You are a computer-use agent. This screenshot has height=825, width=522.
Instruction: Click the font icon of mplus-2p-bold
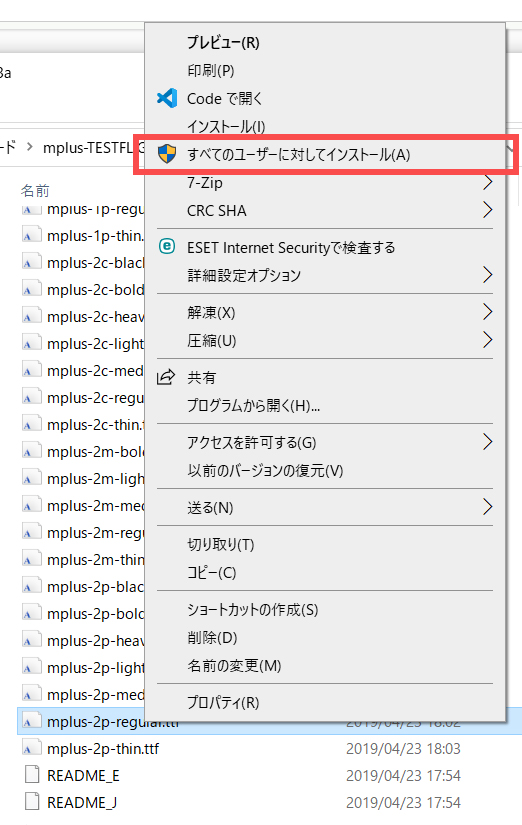click(32, 613)
